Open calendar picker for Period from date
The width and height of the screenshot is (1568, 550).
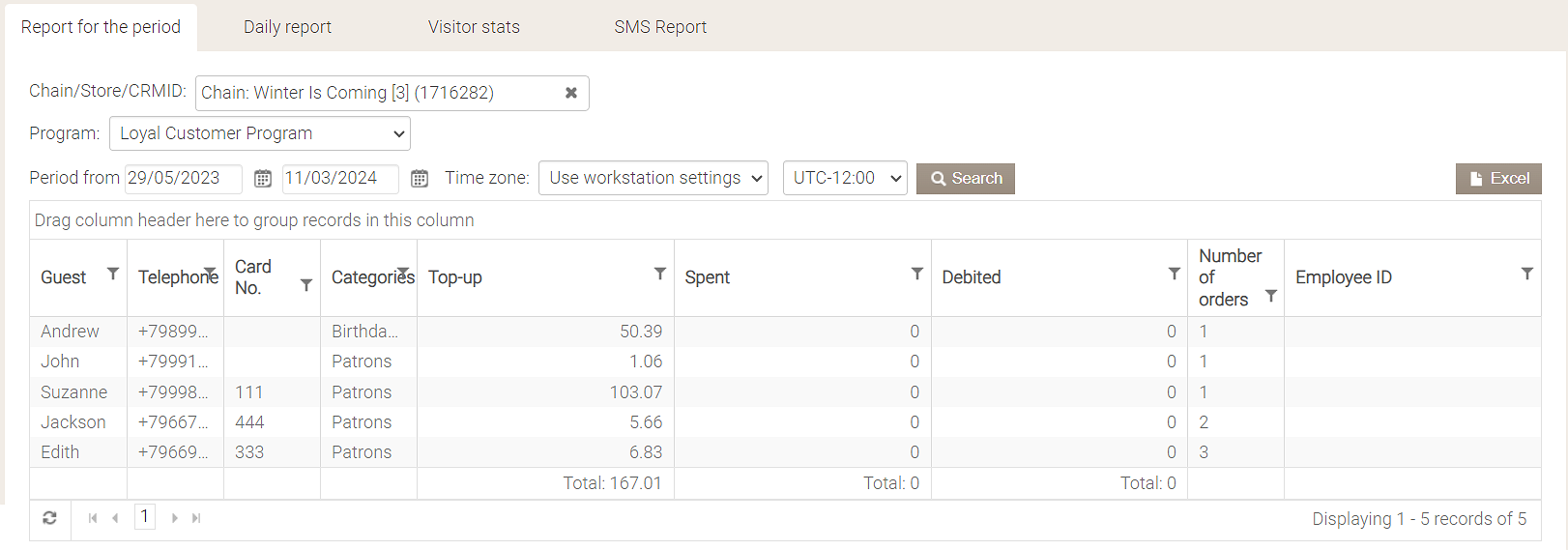tap(263, 179)
